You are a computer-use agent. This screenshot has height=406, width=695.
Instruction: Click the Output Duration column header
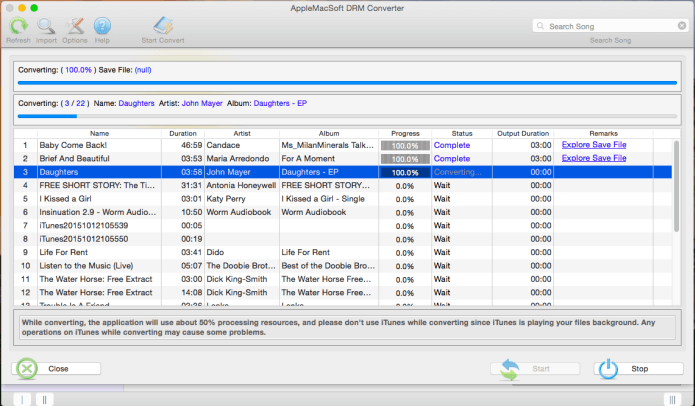[523, 133]
